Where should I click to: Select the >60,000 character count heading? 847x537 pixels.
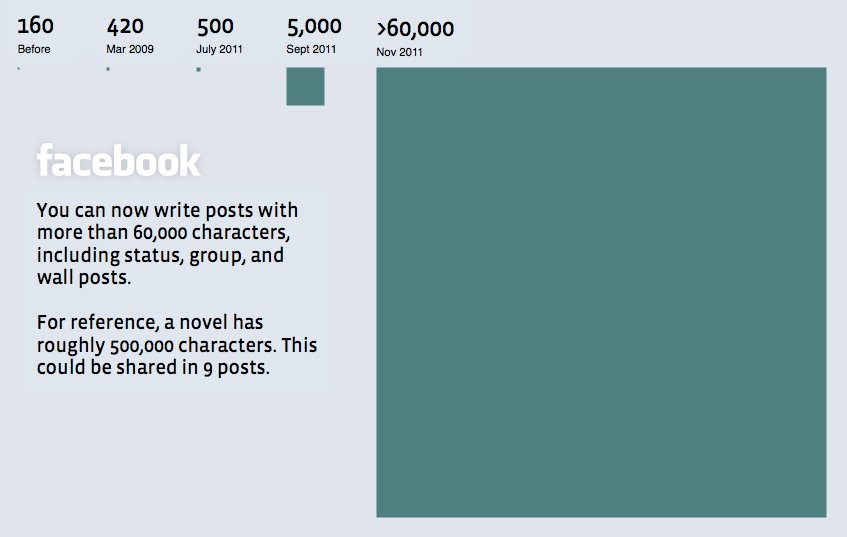[415, 28]
